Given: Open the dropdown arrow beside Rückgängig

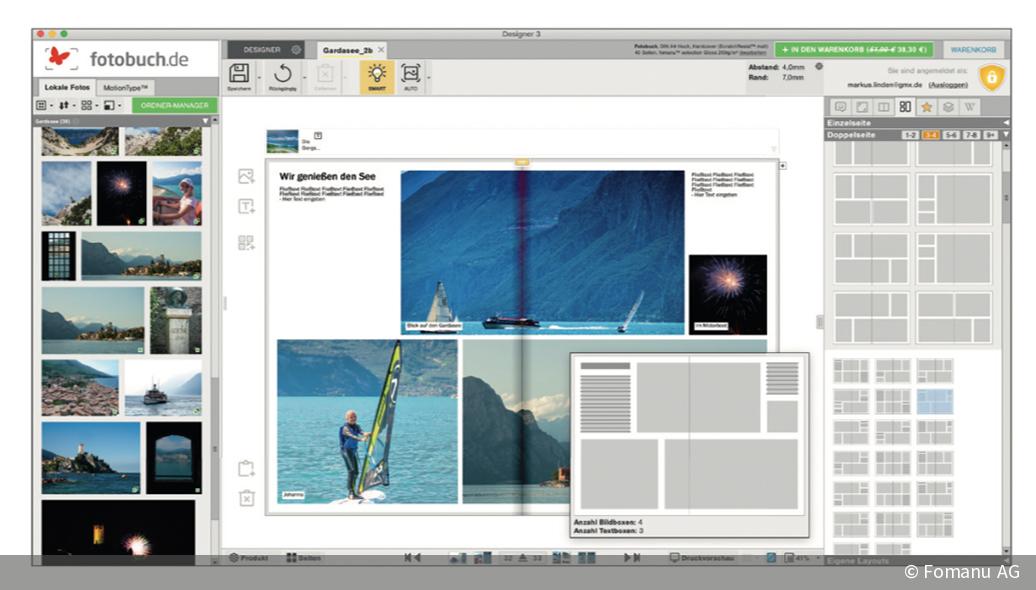Looking at the screenshot, I should click(x=304, y=77).
